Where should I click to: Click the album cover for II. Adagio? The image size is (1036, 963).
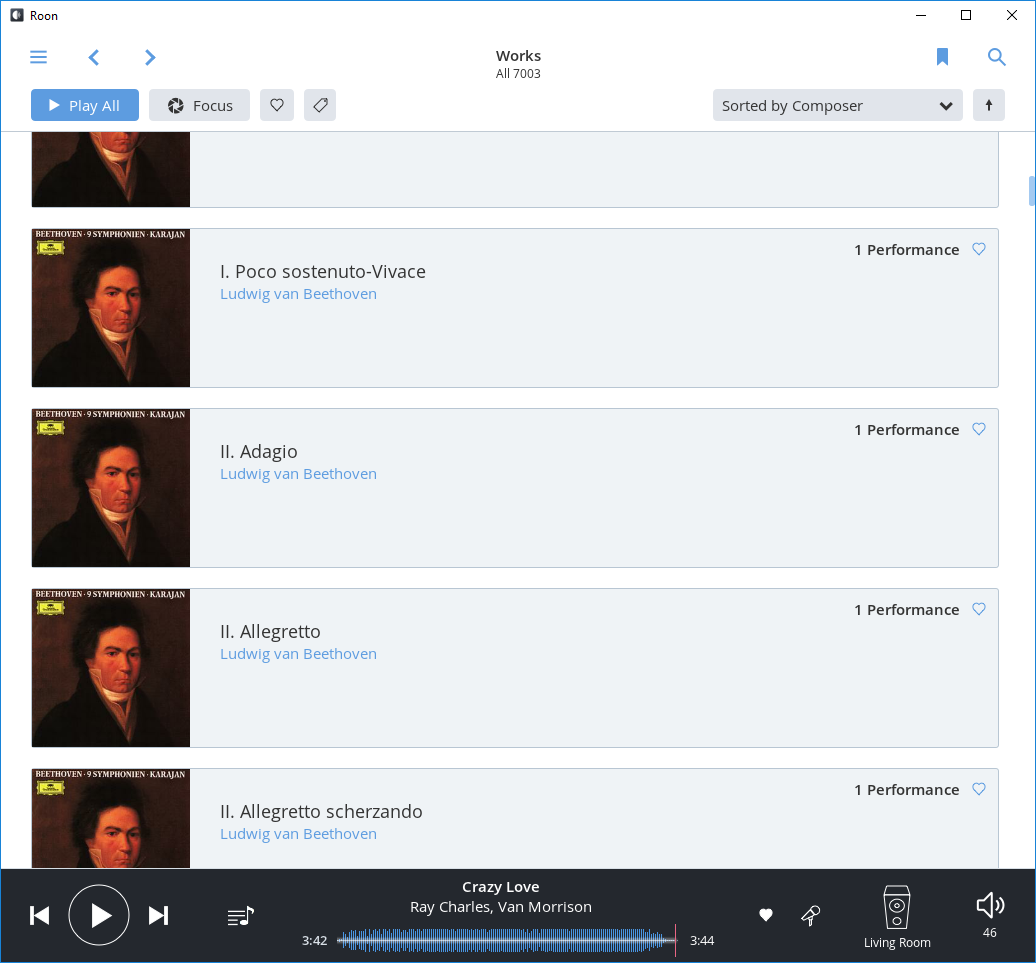[111, 488]
